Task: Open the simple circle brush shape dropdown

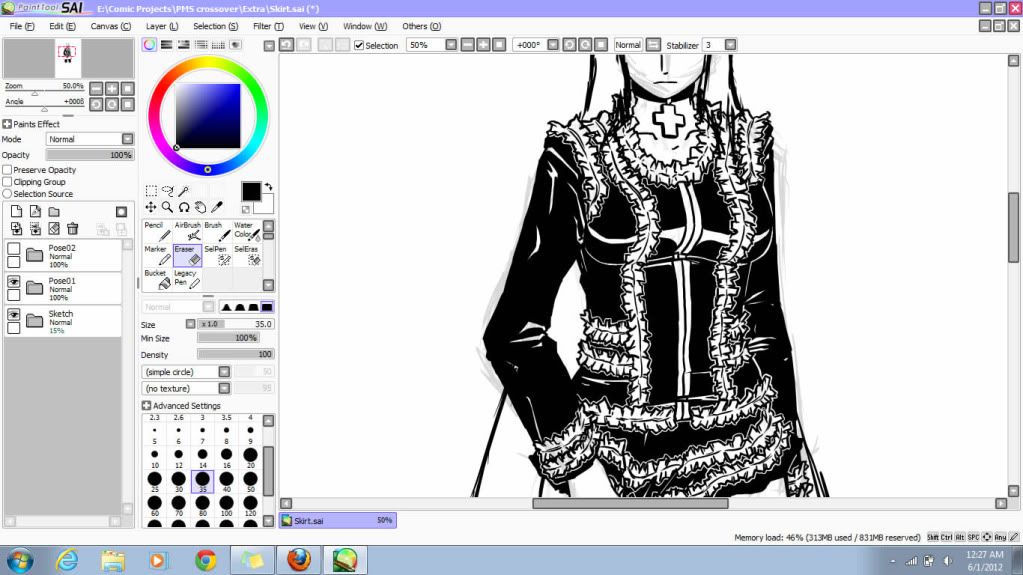Action: coord(224,371)
